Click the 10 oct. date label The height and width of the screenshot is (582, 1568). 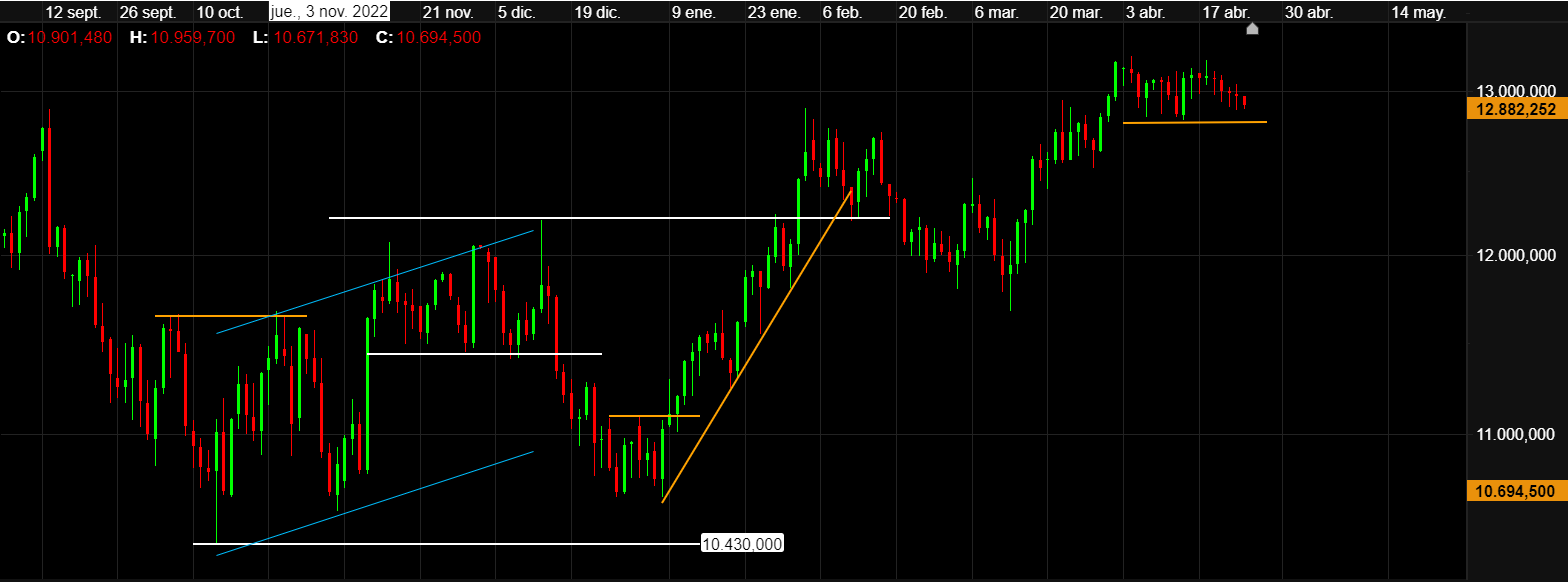[220, 12]
